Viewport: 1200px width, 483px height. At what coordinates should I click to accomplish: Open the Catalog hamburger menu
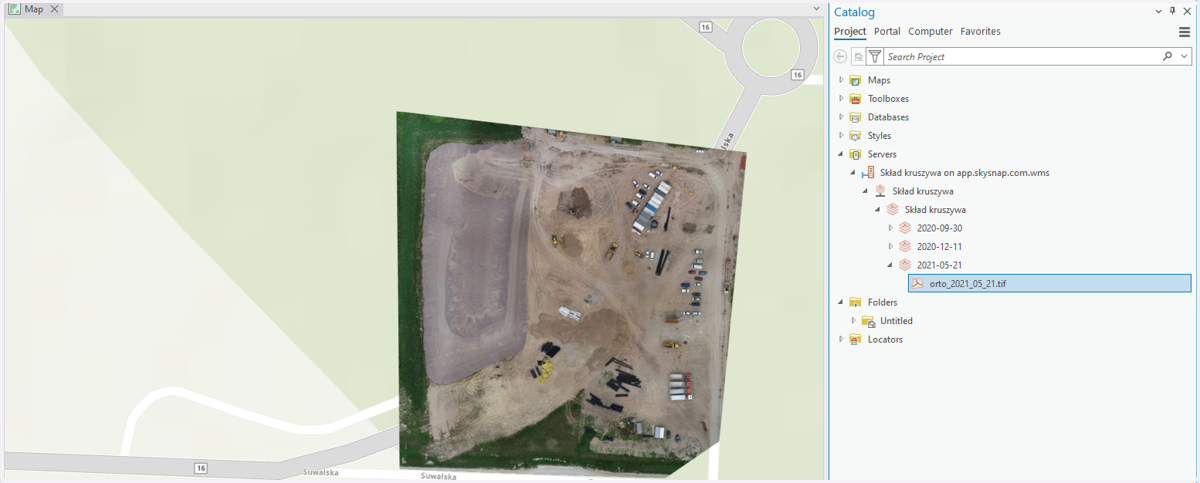(x=1184, y=32)
